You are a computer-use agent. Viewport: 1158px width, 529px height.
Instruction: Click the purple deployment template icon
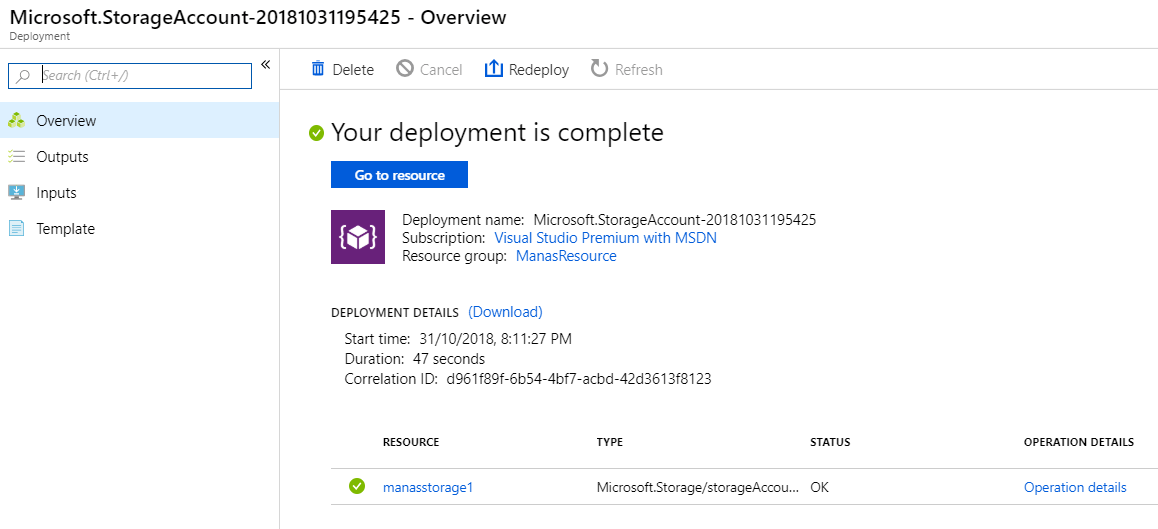(x=357, y=237)
